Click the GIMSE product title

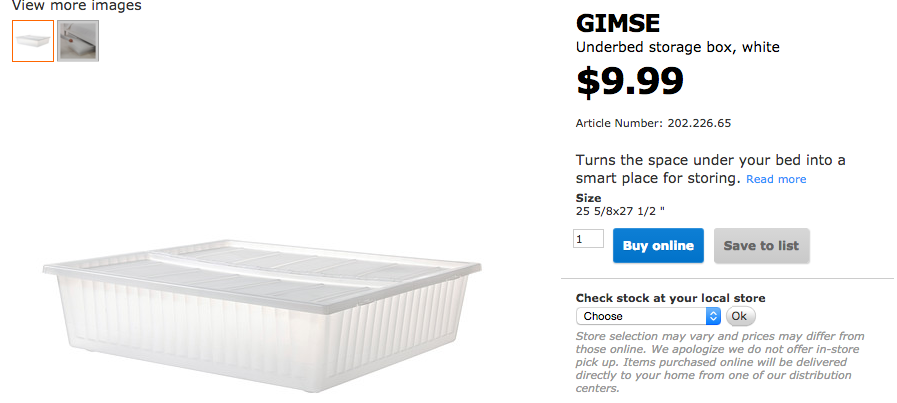coord(618,24)
